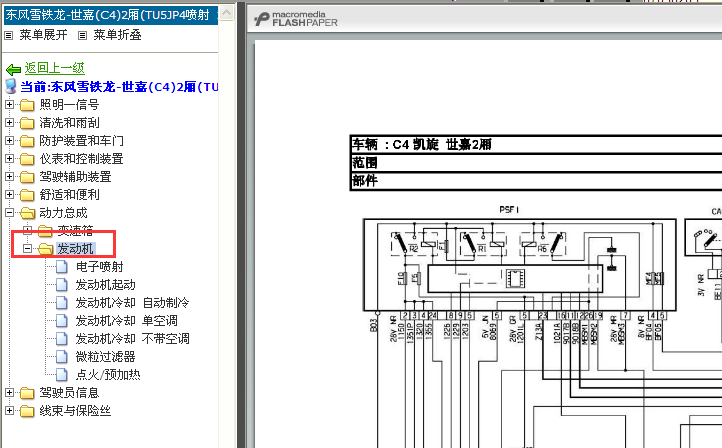Open 发动机冷却 单空调 diagram
The width and height of the screenshot is (722, 448).
tap(126, 321)
